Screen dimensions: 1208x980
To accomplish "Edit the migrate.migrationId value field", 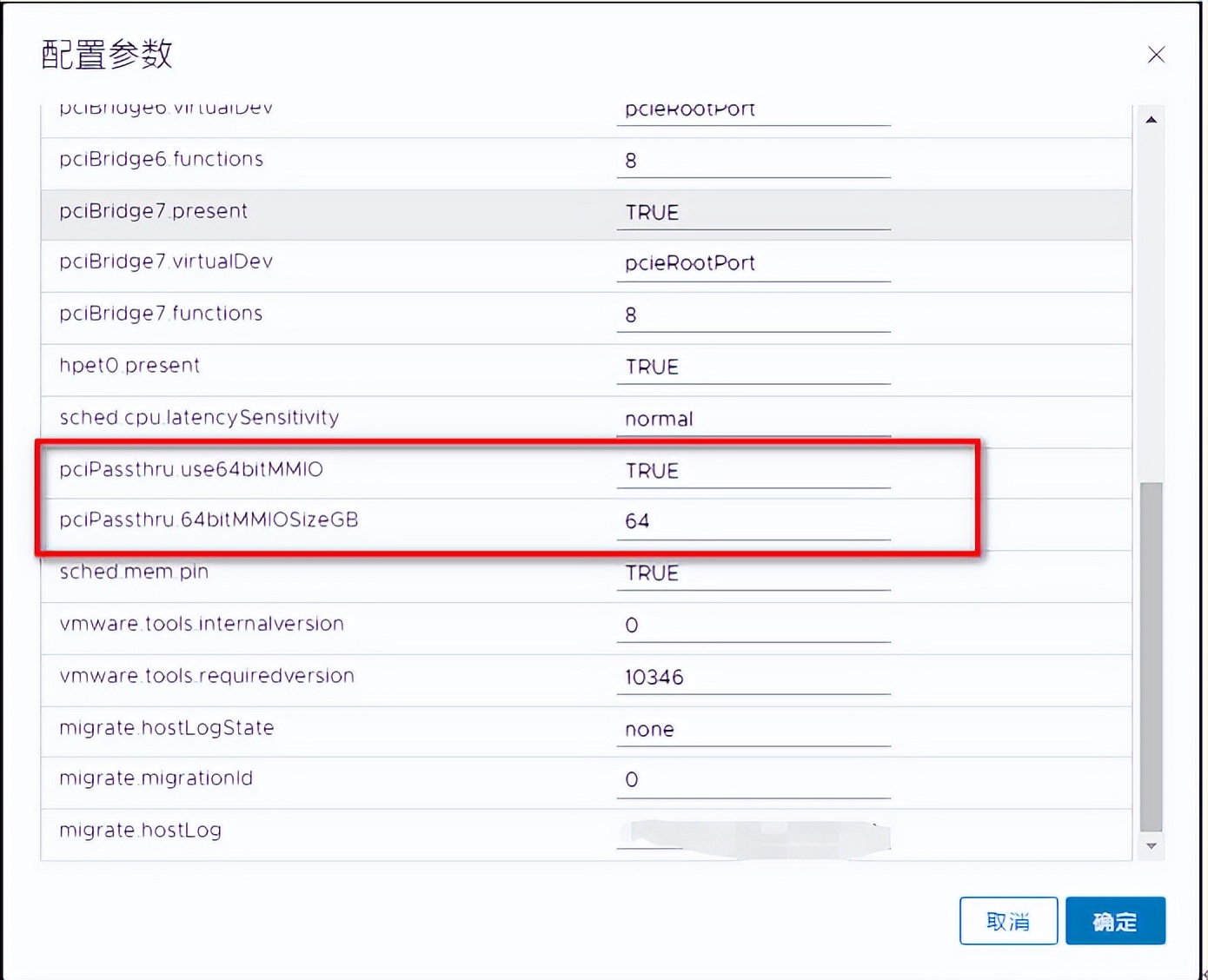I will coord(753,780).
